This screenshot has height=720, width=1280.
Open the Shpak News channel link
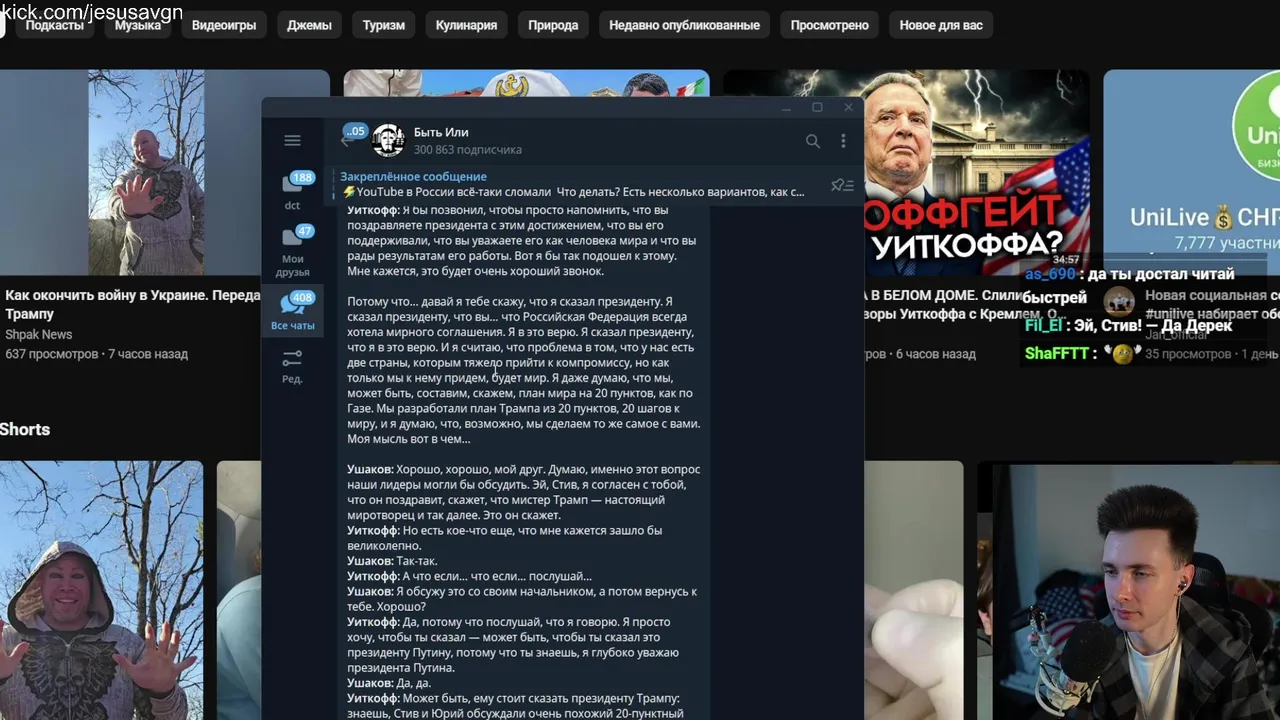click(38, 334)
